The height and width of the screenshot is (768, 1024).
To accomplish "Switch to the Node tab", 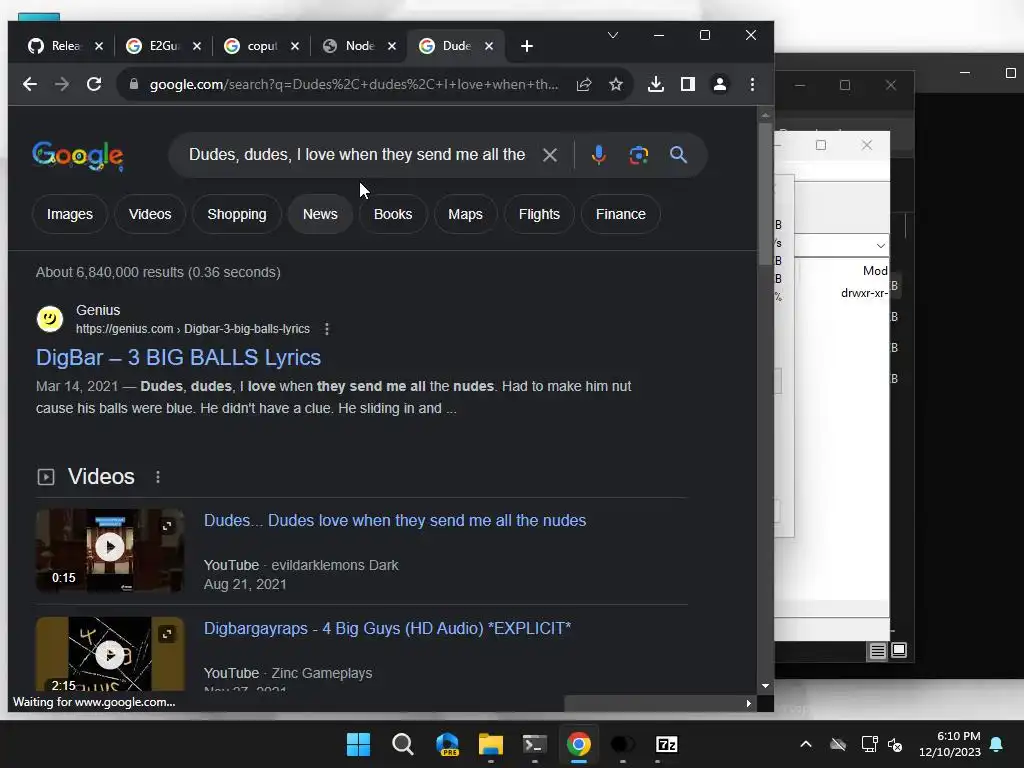I will pyautogui.click(x=350, y=46).
